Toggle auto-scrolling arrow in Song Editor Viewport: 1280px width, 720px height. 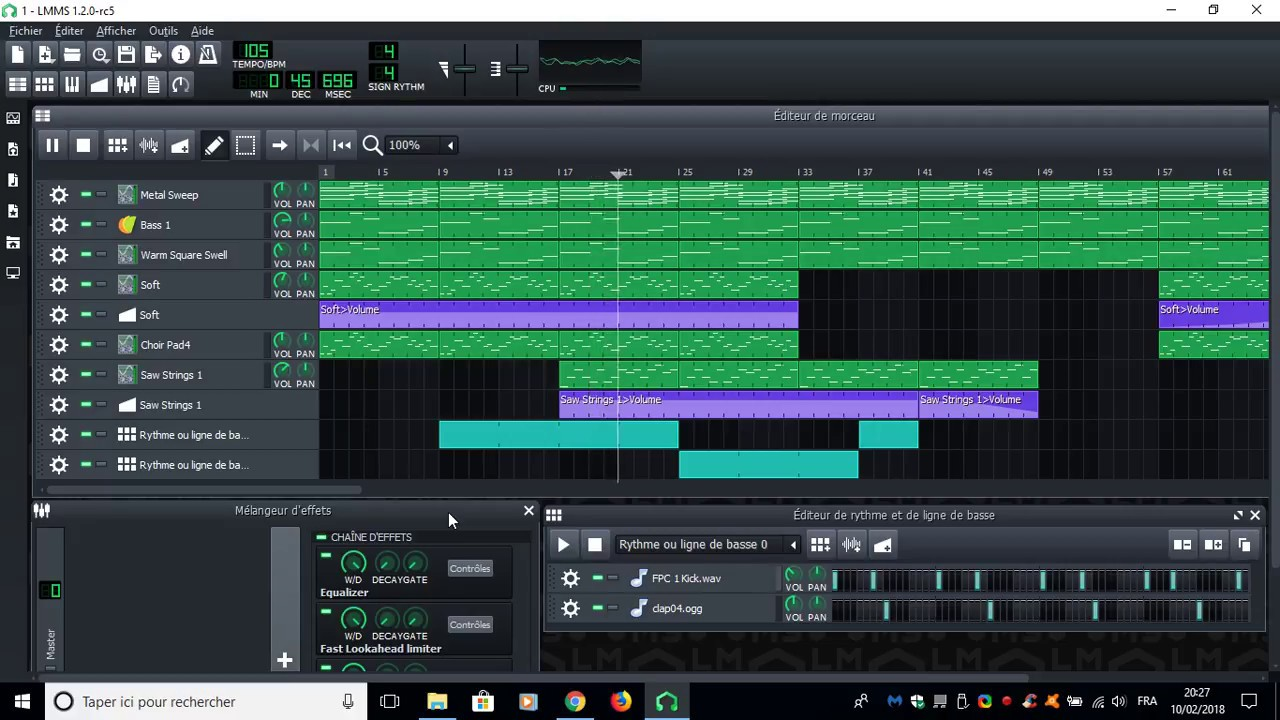tap(280, 146)
